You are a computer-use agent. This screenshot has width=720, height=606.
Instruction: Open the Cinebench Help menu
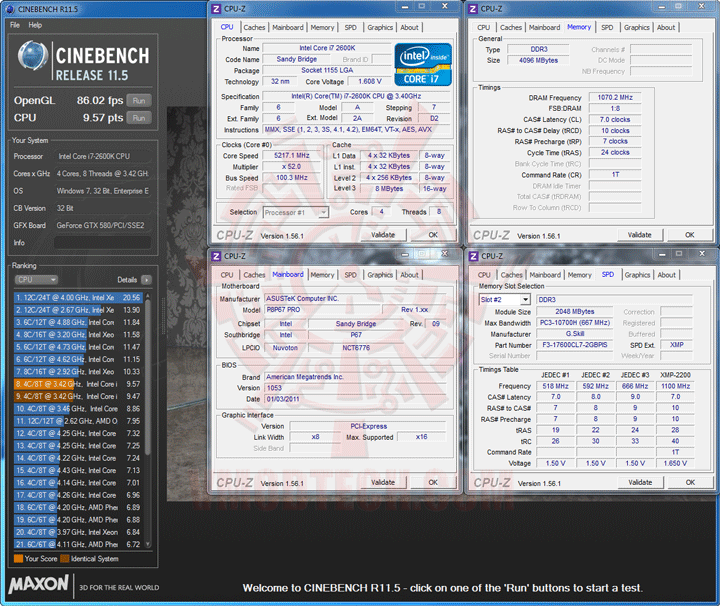(x=35, y=25)
